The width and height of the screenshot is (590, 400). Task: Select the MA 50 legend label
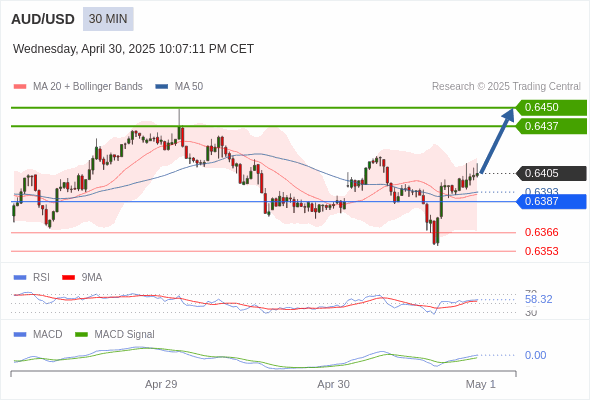click(189, 87)
